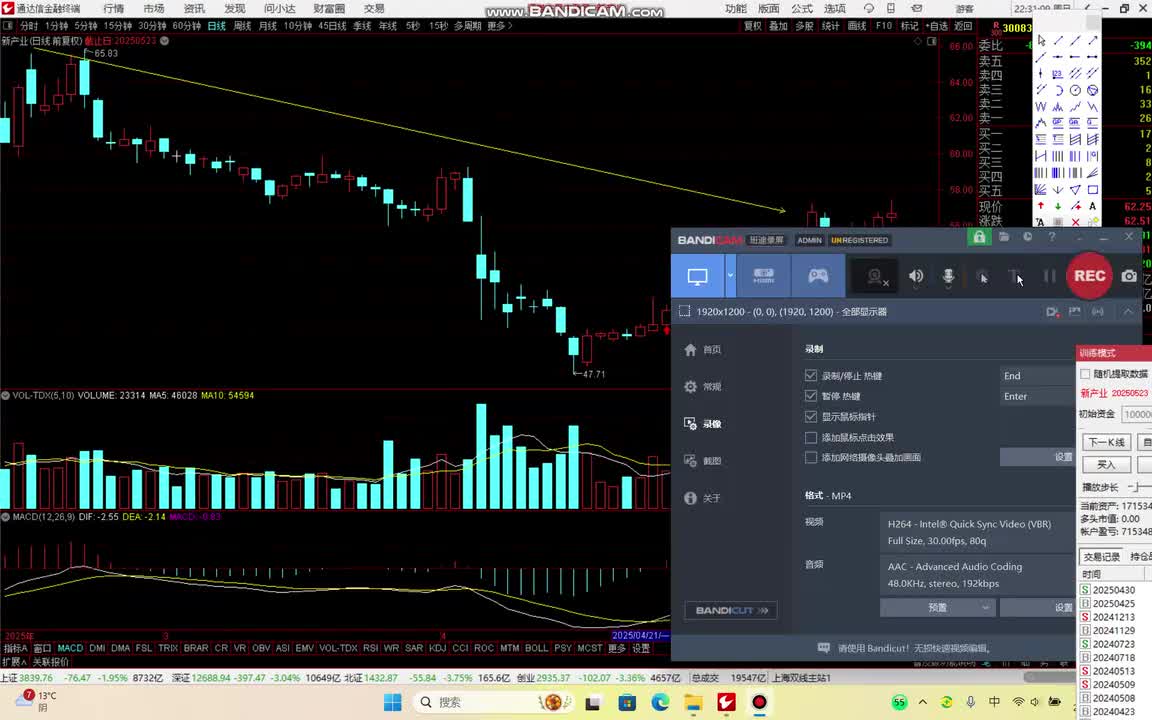This screenshot has height=720, width=1152.
Task: Open Bandicam 首页 home section
Action: point(703,350)
